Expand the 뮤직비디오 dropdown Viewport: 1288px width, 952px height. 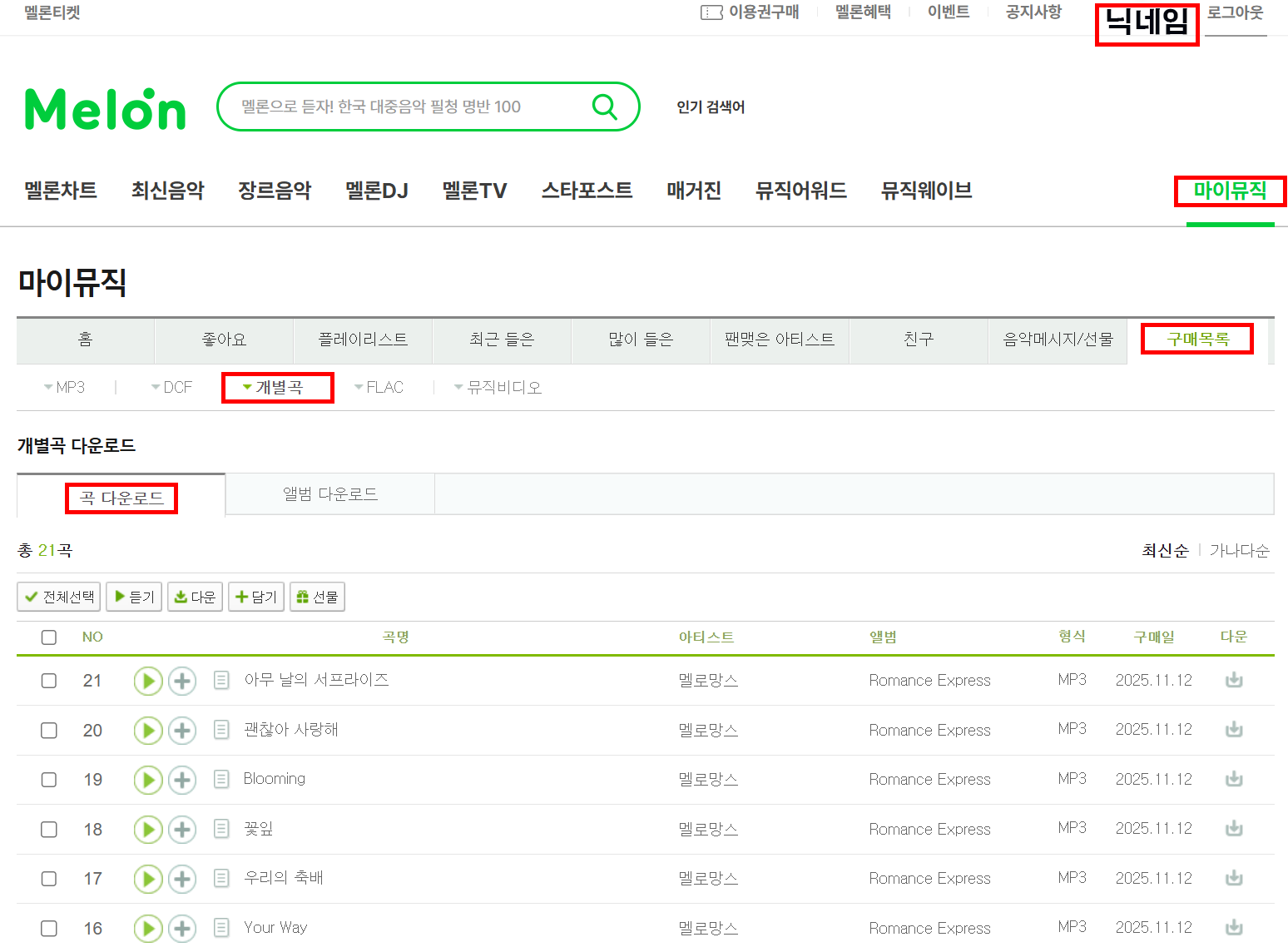(498, 387)
